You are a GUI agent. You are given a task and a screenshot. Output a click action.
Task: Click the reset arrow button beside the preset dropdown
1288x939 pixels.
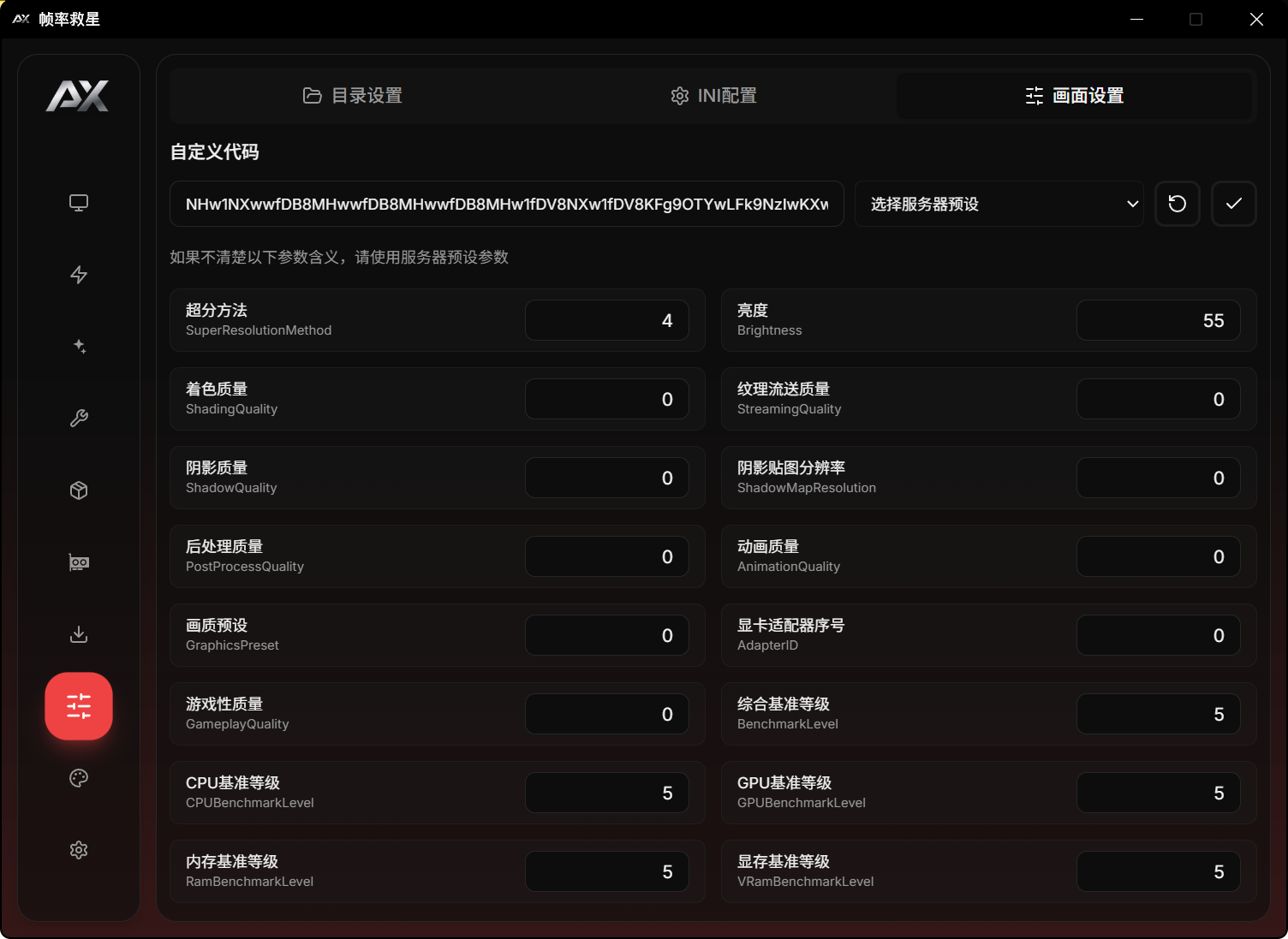coord(1177,204)
